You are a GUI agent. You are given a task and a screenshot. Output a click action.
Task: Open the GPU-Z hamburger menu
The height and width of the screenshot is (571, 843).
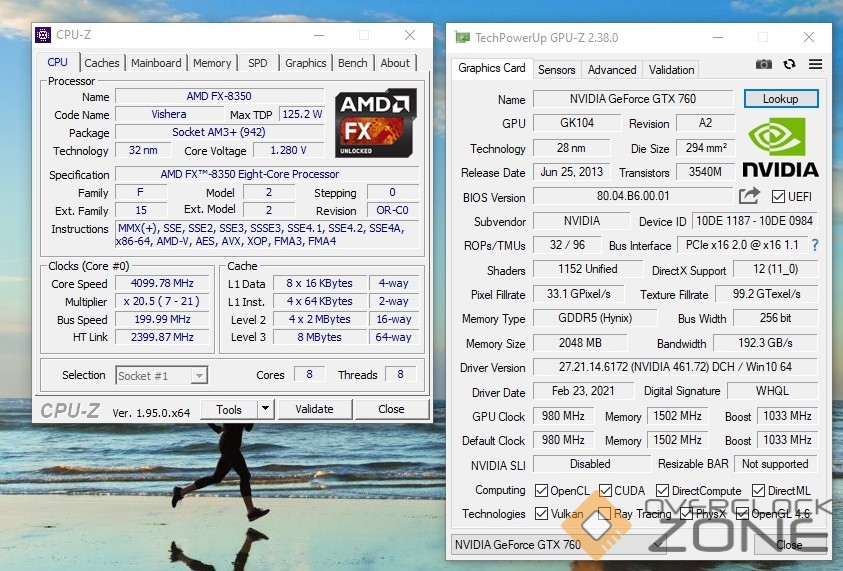click(x=815, y=64)
